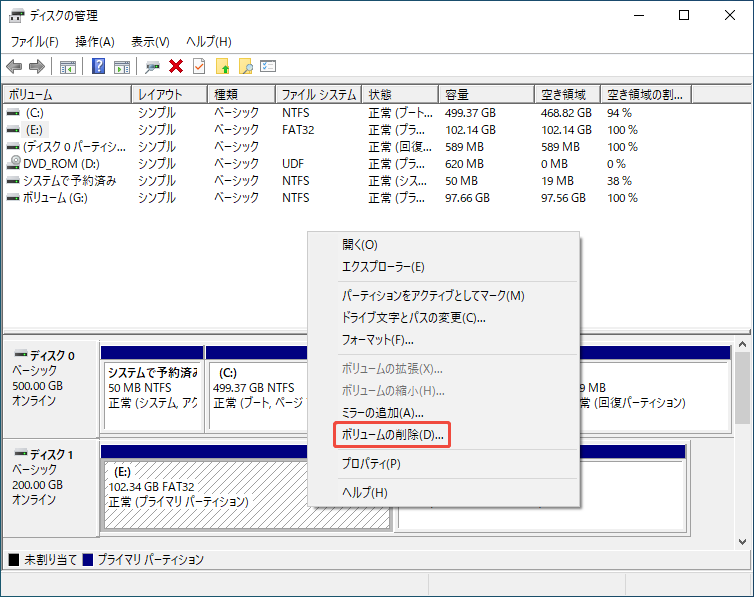The width and height of the screenshot is (754, 597).
Task: Click the checkmark properties toolbar icon
Action: [x=199, y=66]
